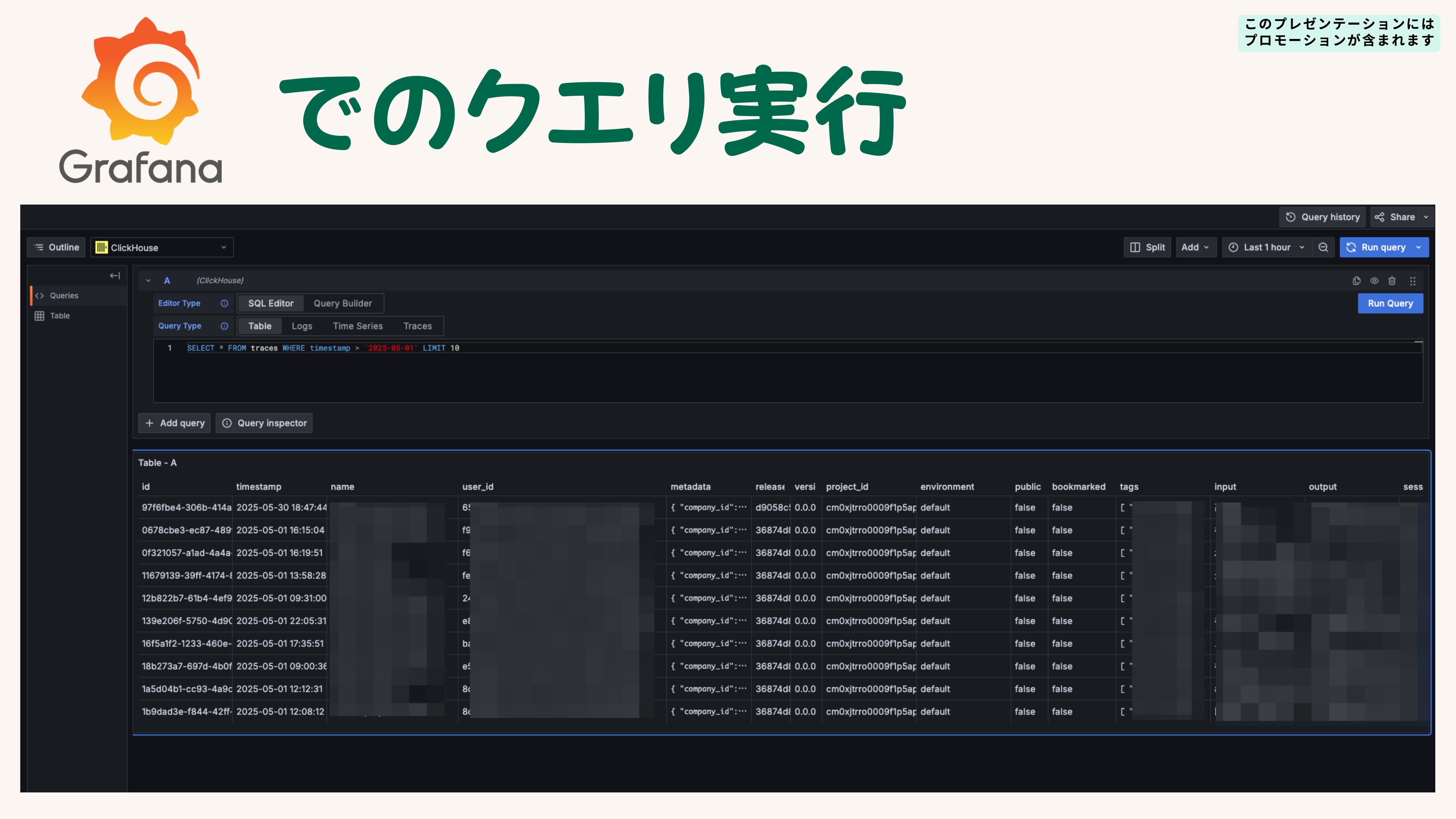Collapse query row A chevron
This screenshot has width=1456, height=819.
148,280
